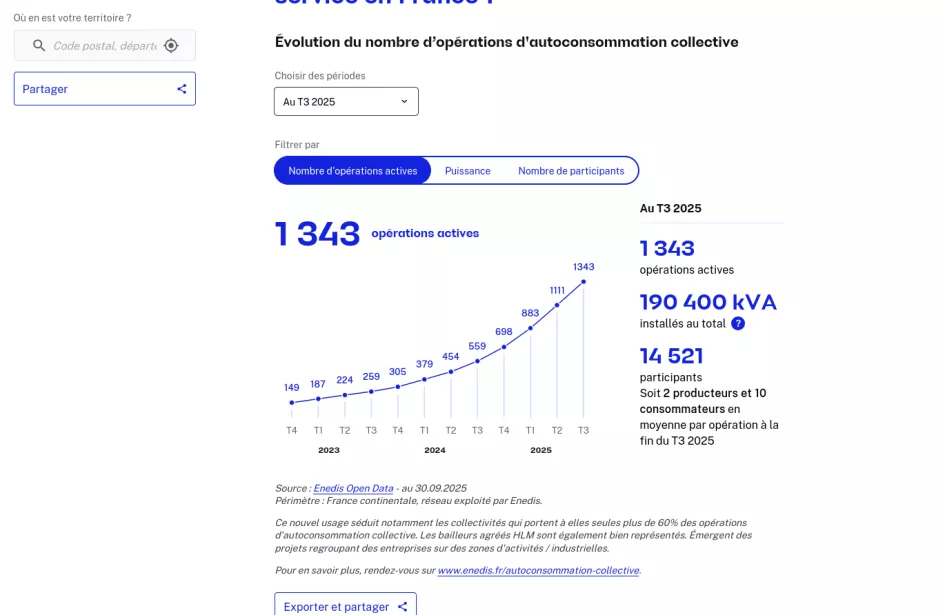
Task: Click the 698 data point on chart
Action: [504, 347]
